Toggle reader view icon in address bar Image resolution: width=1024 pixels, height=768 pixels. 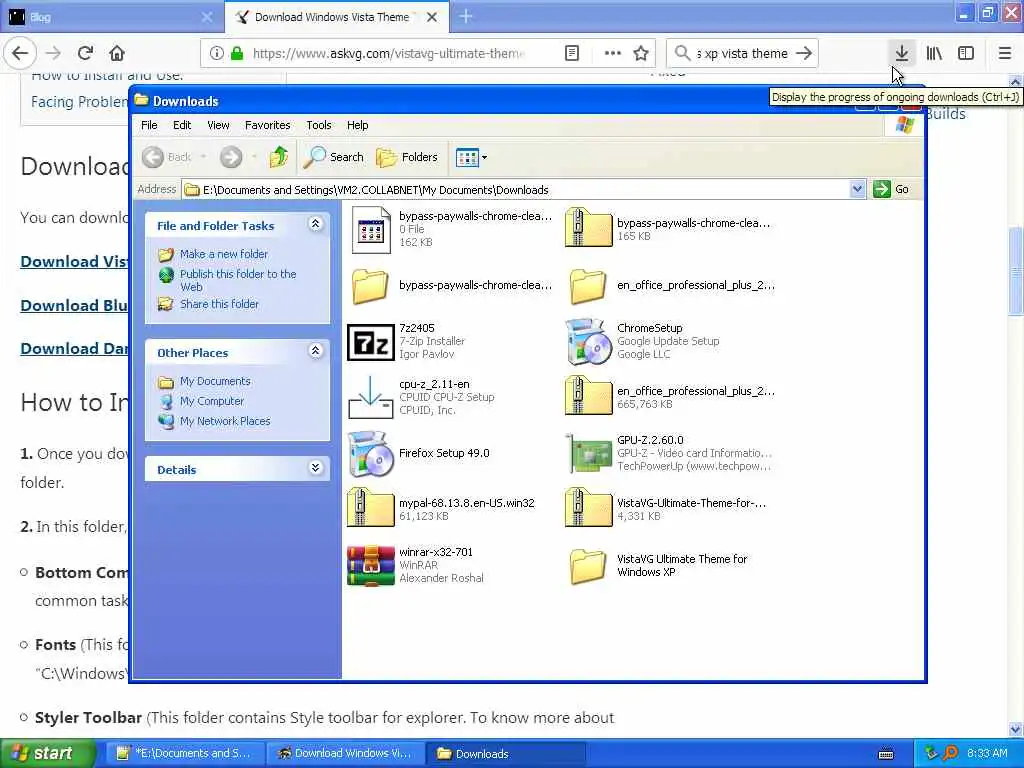571,54
